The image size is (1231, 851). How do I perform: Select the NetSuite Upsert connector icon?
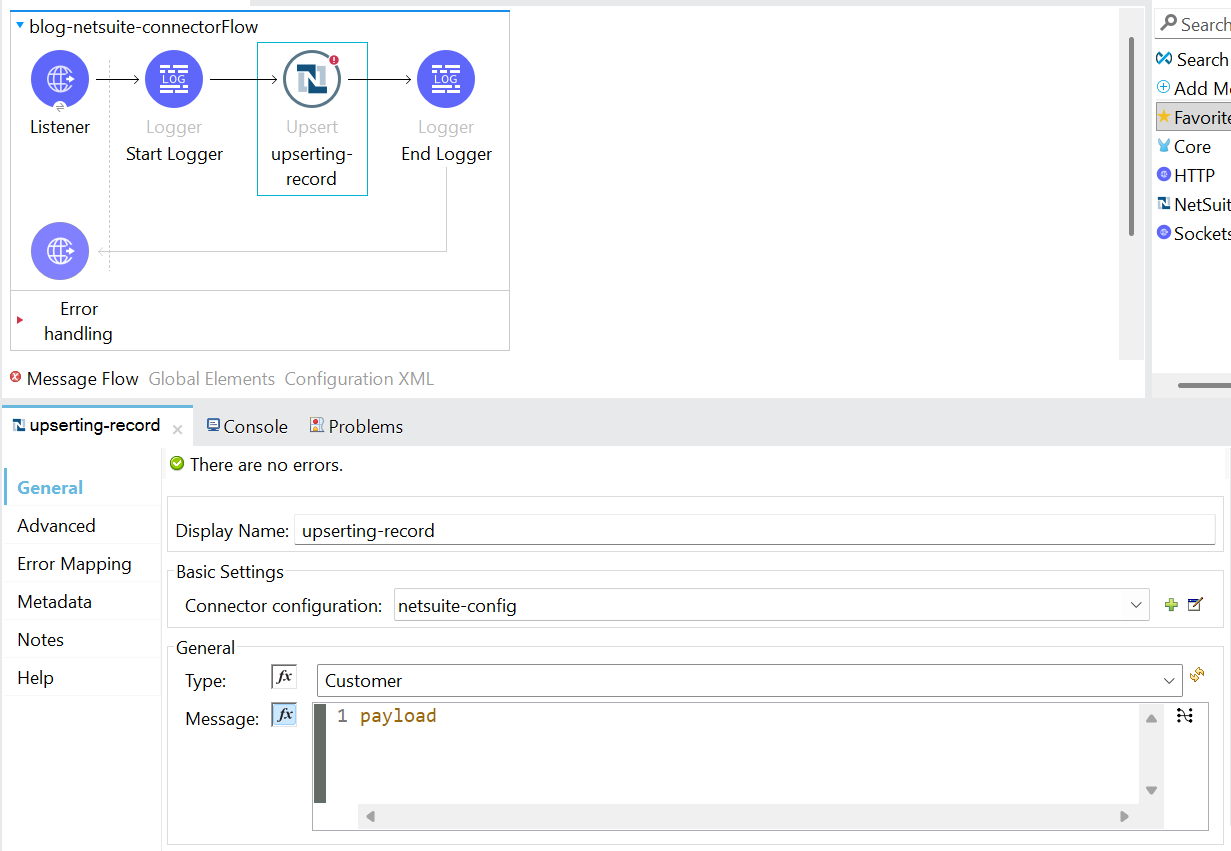pos(312,79)
